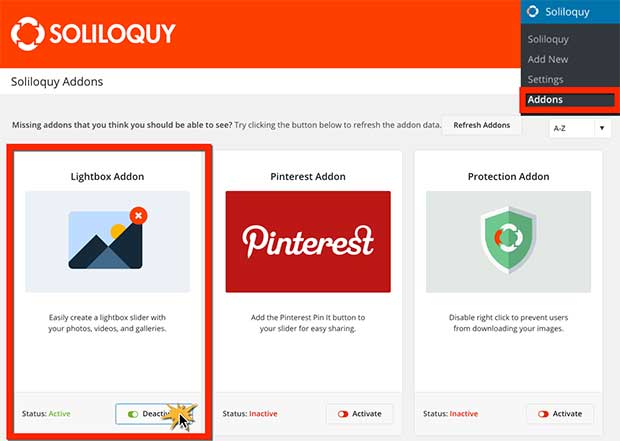Viewport: 620px width, 441px height.
Task: Click the Refresh Addons button
Action: click(x=482, y=125)
